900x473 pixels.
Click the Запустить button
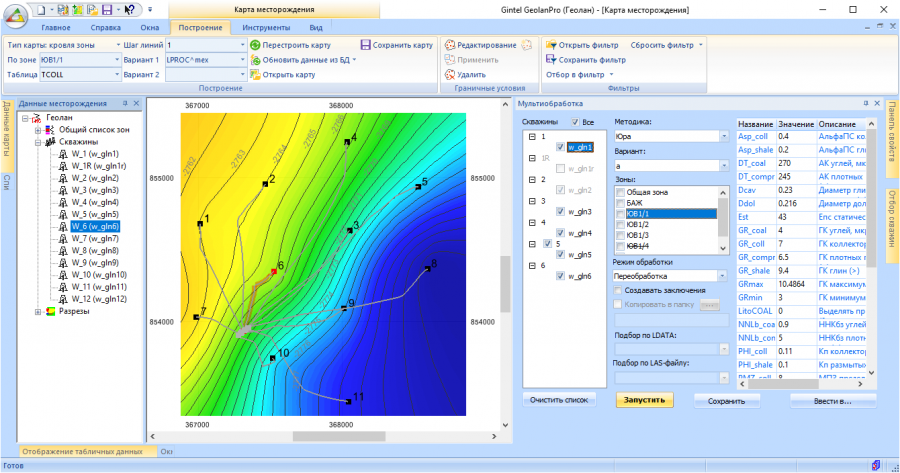tap(645, 400)
